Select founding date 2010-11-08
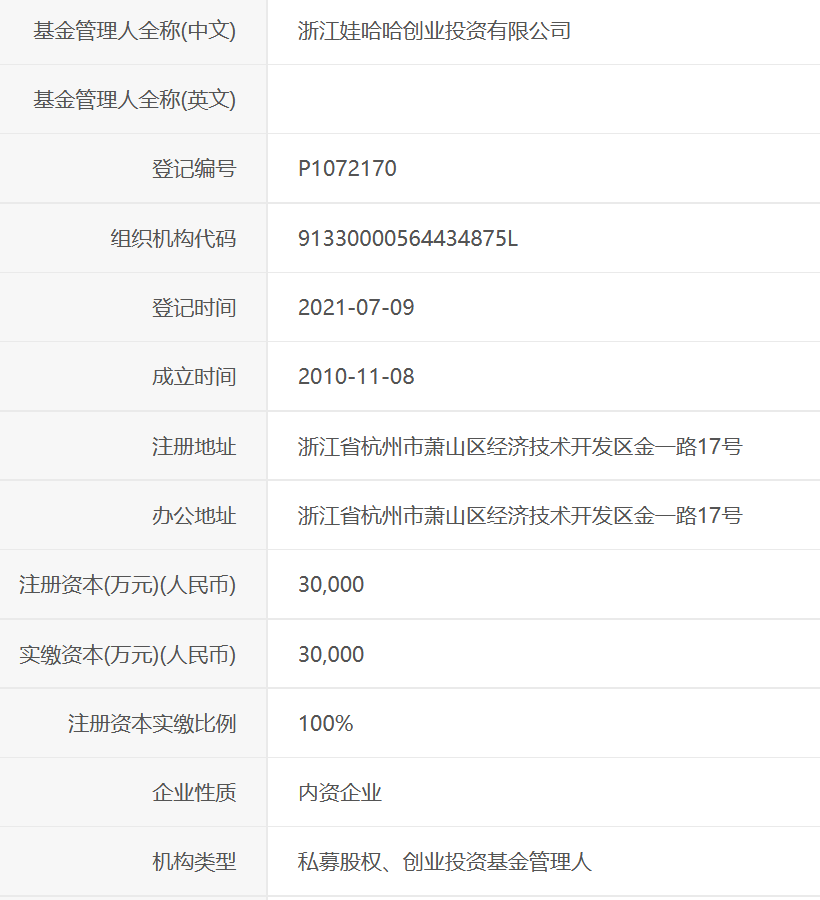The width and height of the screenshot is (820, 900). 356,377
